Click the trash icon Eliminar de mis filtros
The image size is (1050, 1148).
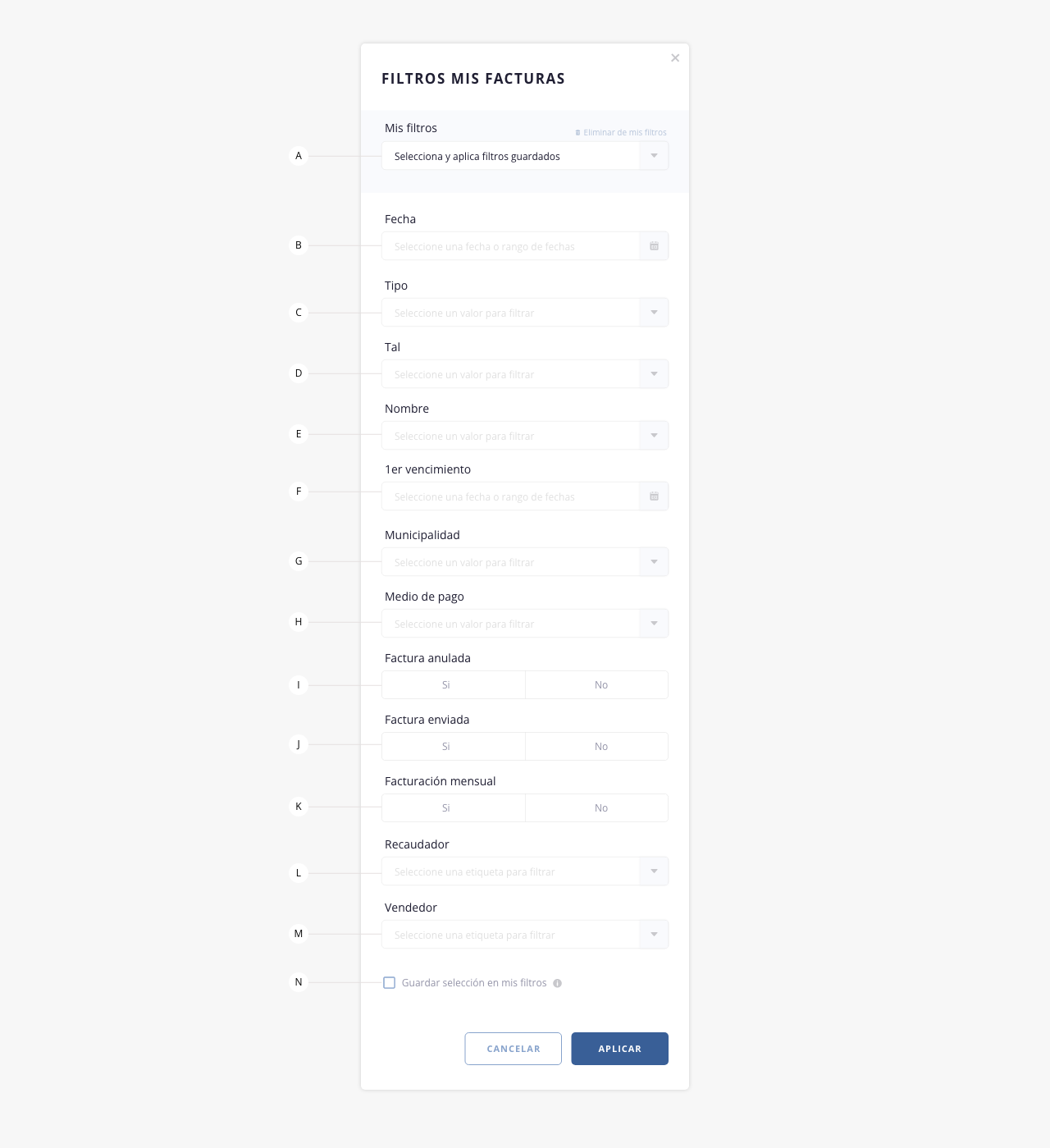click(x=577, y=132)
